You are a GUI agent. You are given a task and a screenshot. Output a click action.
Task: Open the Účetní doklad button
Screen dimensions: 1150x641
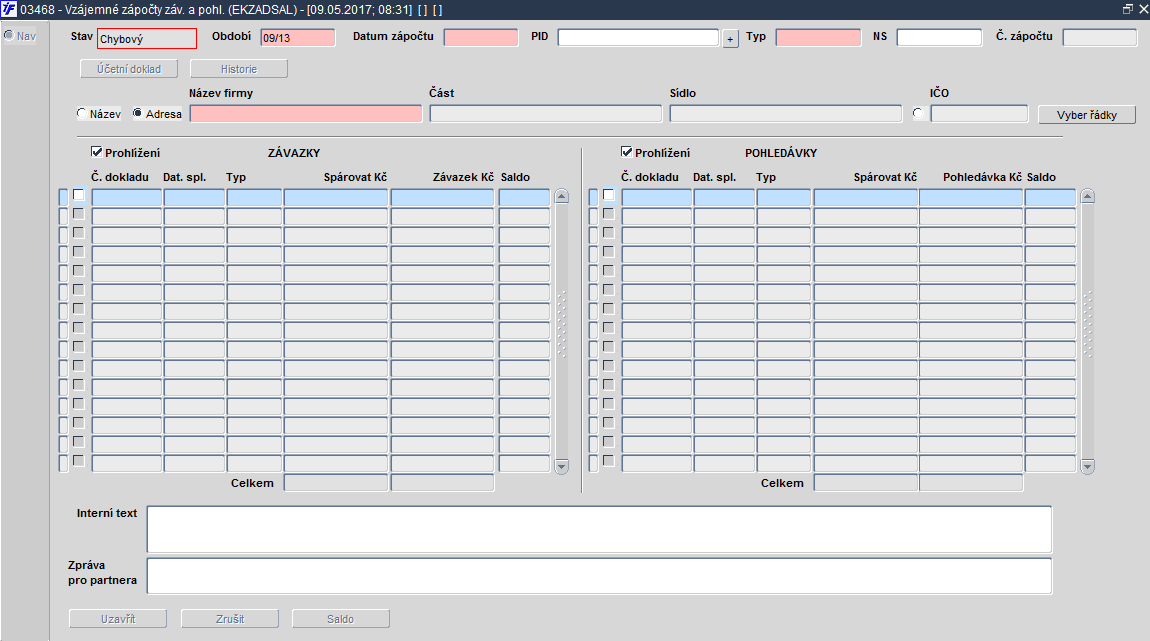tap(129, 69)
